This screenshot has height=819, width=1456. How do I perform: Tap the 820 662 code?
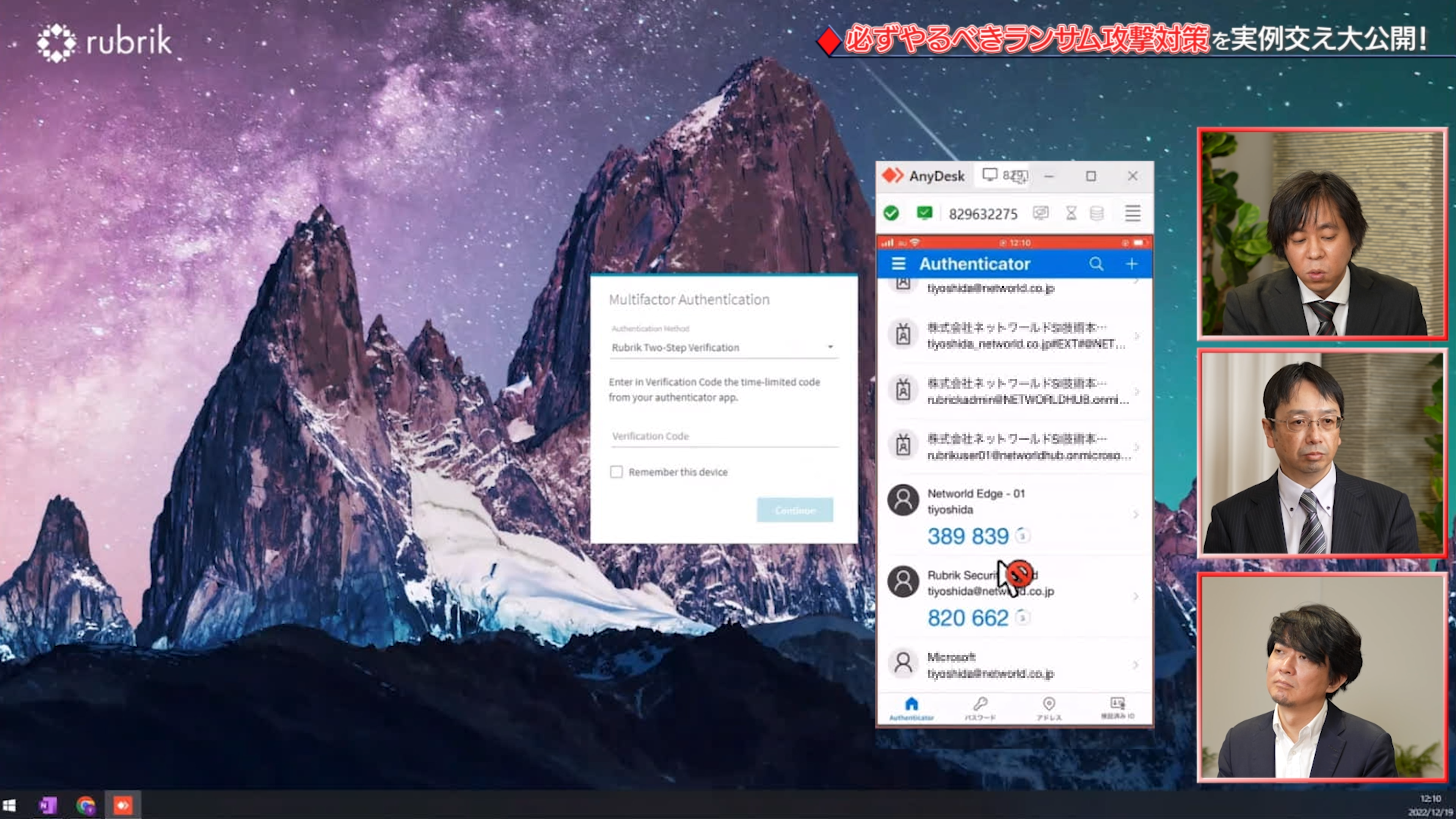(x=968, y=618)
